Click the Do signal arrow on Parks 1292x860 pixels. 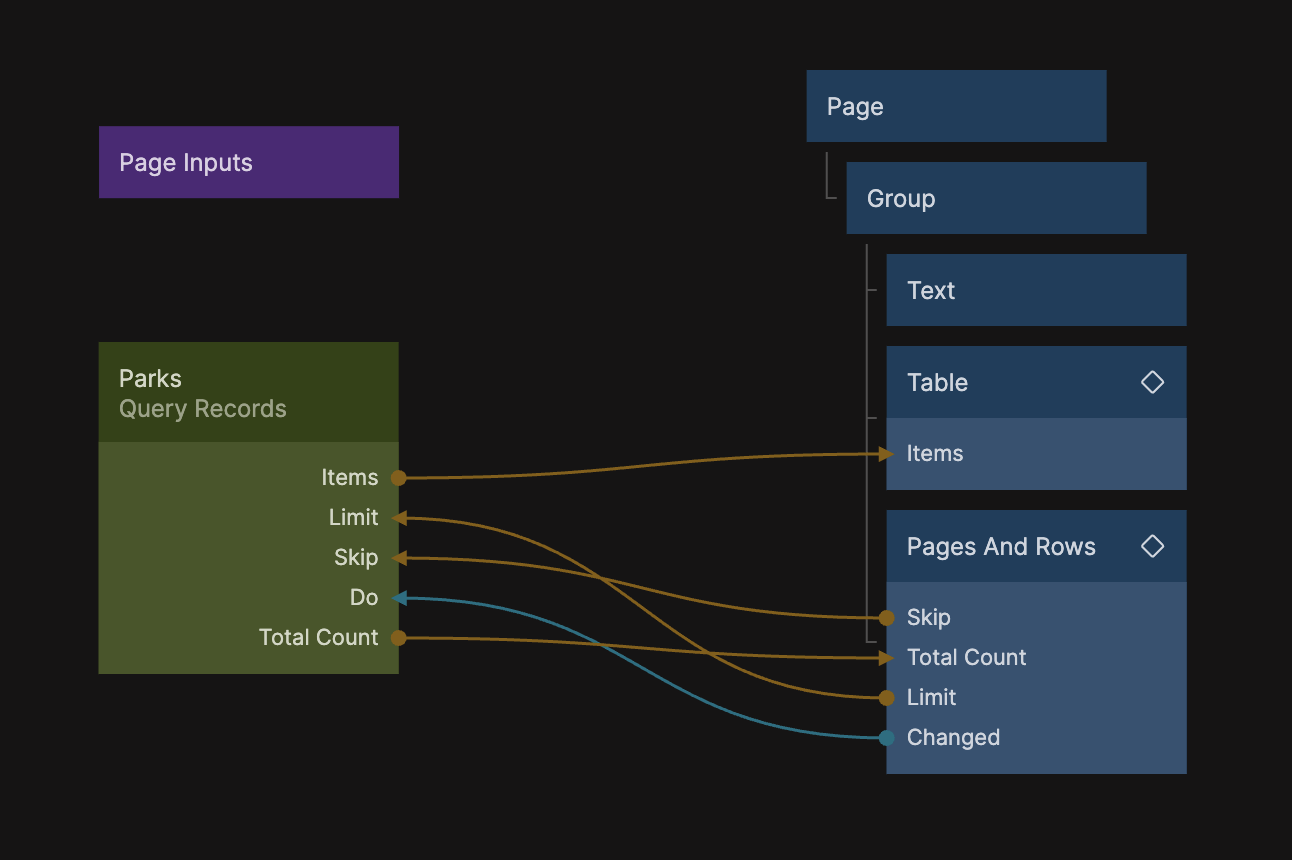coord(398,598)
